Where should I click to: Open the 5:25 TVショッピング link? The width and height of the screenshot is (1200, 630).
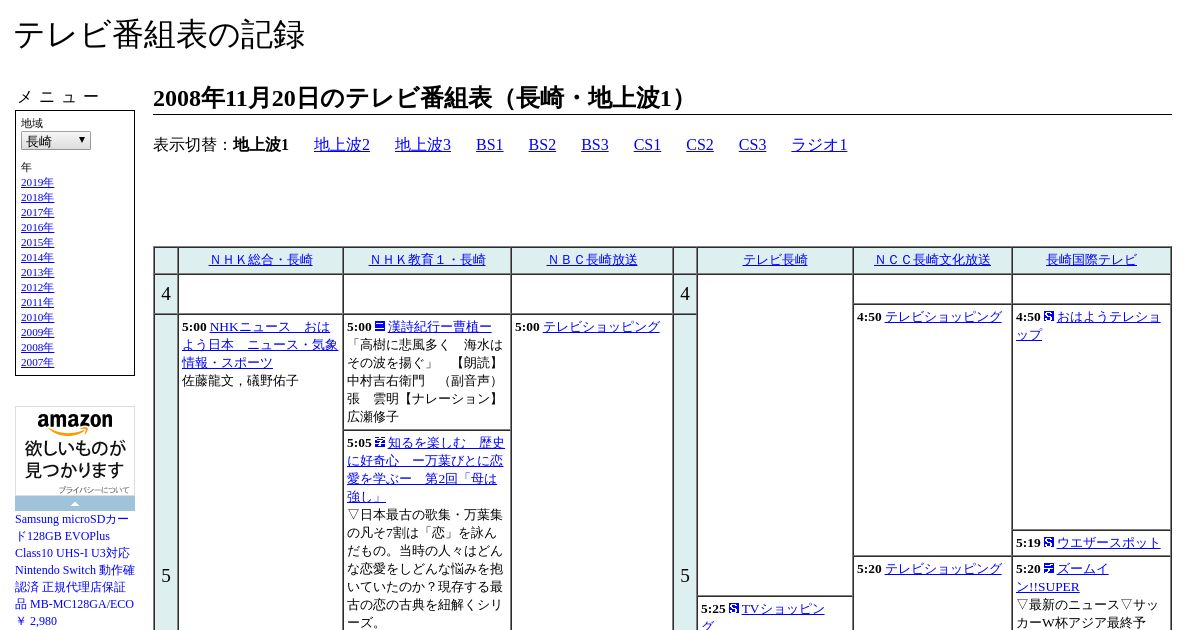[763, 617]
